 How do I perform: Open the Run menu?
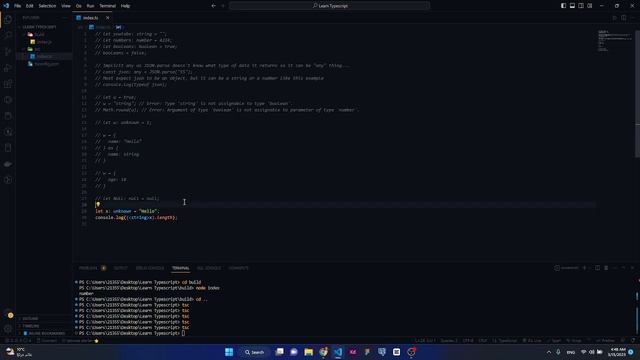(90, 6)
